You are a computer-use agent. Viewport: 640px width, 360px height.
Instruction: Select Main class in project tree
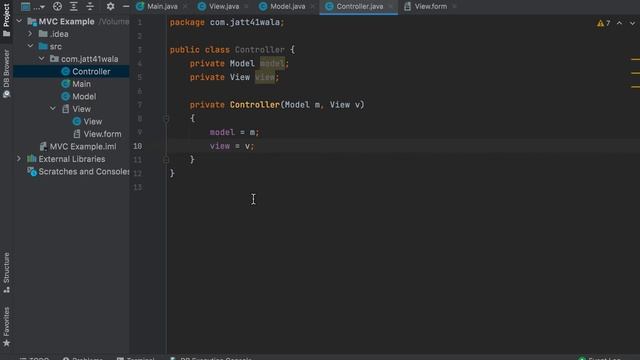pos(81,84)
